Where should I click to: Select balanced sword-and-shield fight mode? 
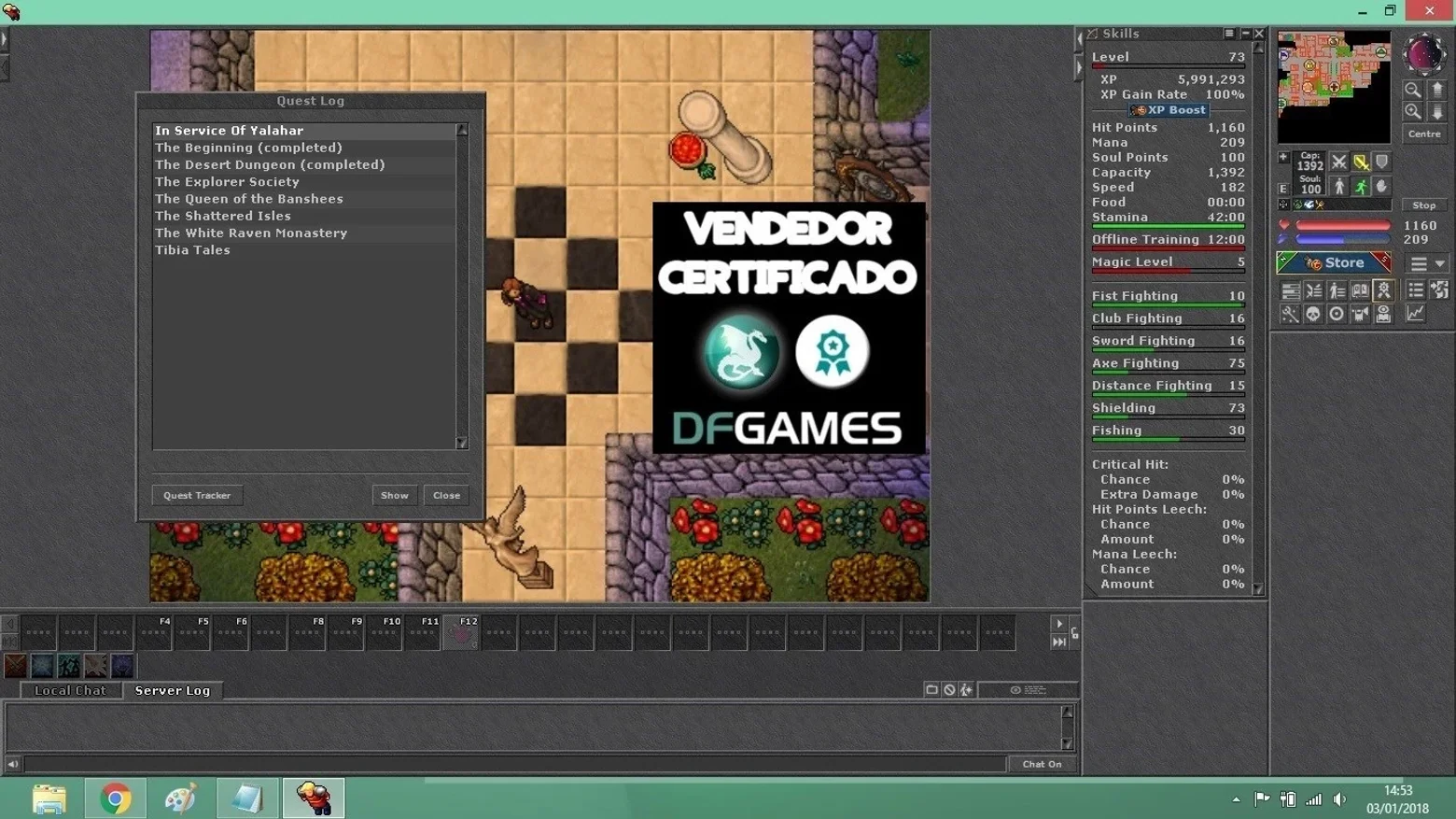(x=1361, y=162)
